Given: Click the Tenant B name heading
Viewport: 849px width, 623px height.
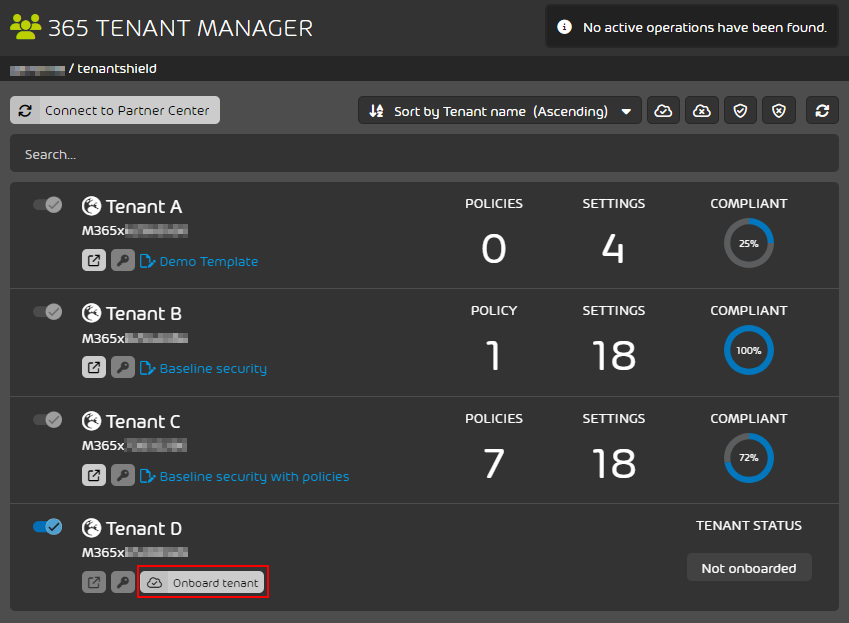Looking at the screenshot, I should tap(143, 313).
